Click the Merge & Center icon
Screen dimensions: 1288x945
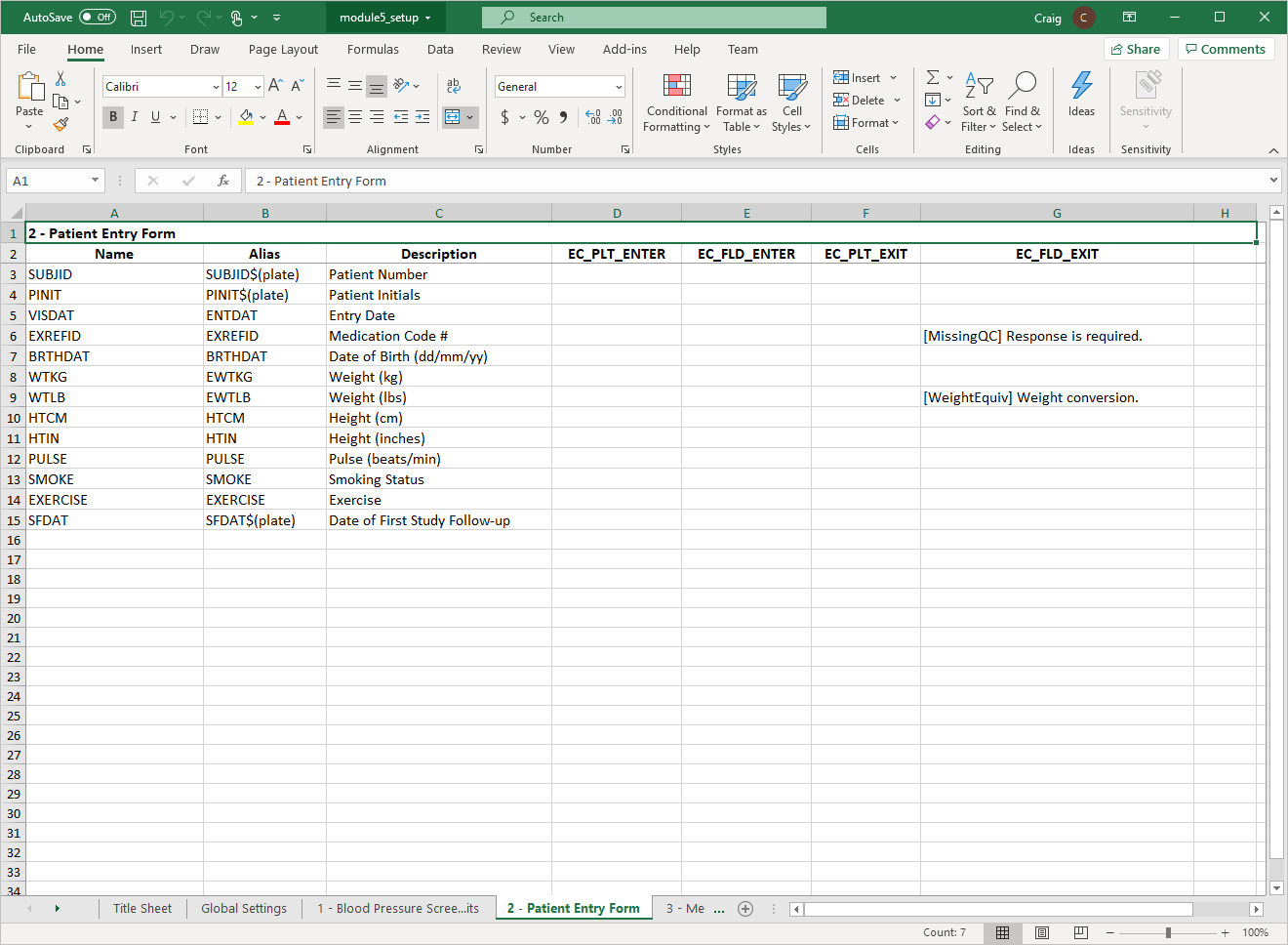[452, 117]
